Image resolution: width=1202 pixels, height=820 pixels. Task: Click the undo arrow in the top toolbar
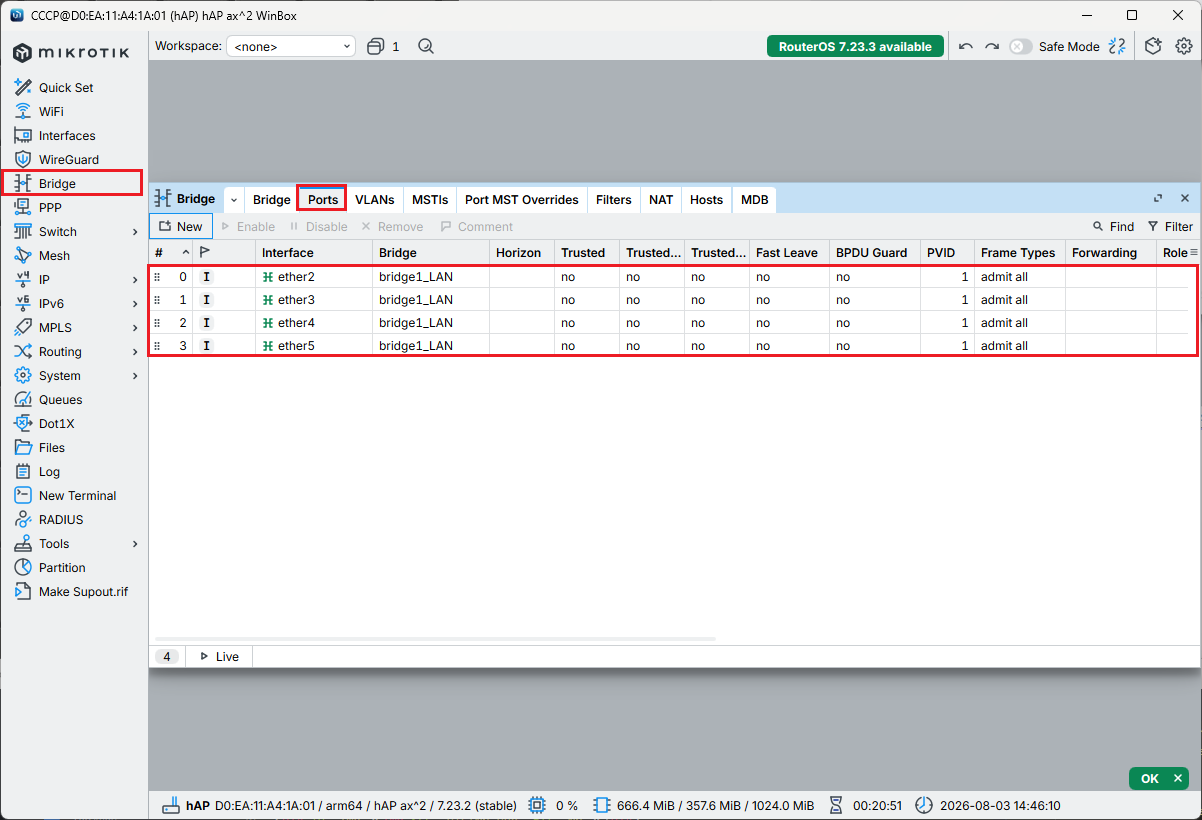tap(965, 47)
